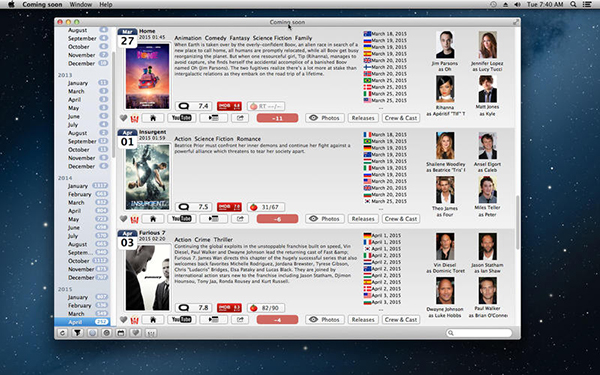
Task: Open the YouTube button for Furious 7
Action: pyautogui.click(x=181, y=320)
